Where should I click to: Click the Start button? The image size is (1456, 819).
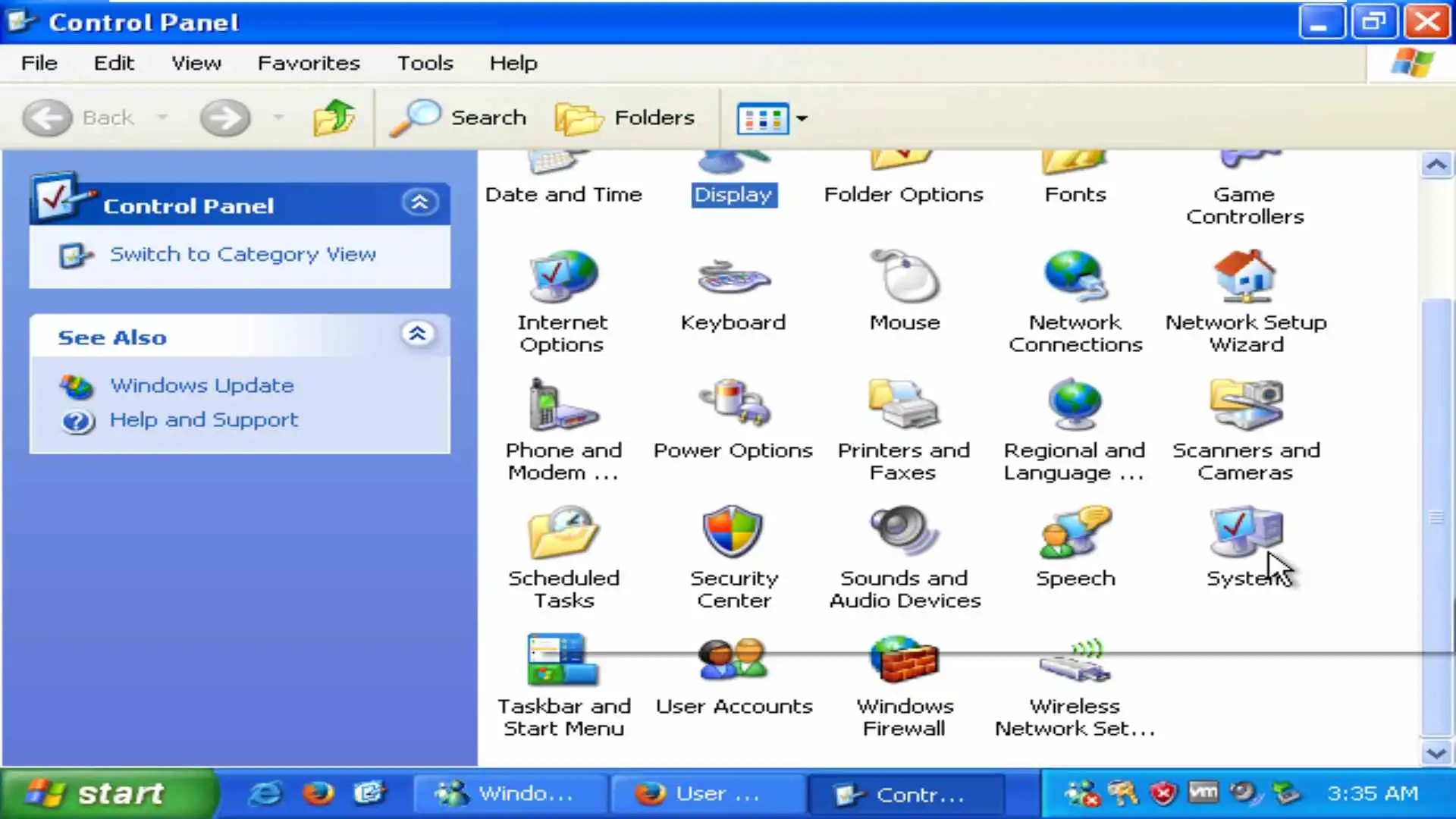point(106,793)
